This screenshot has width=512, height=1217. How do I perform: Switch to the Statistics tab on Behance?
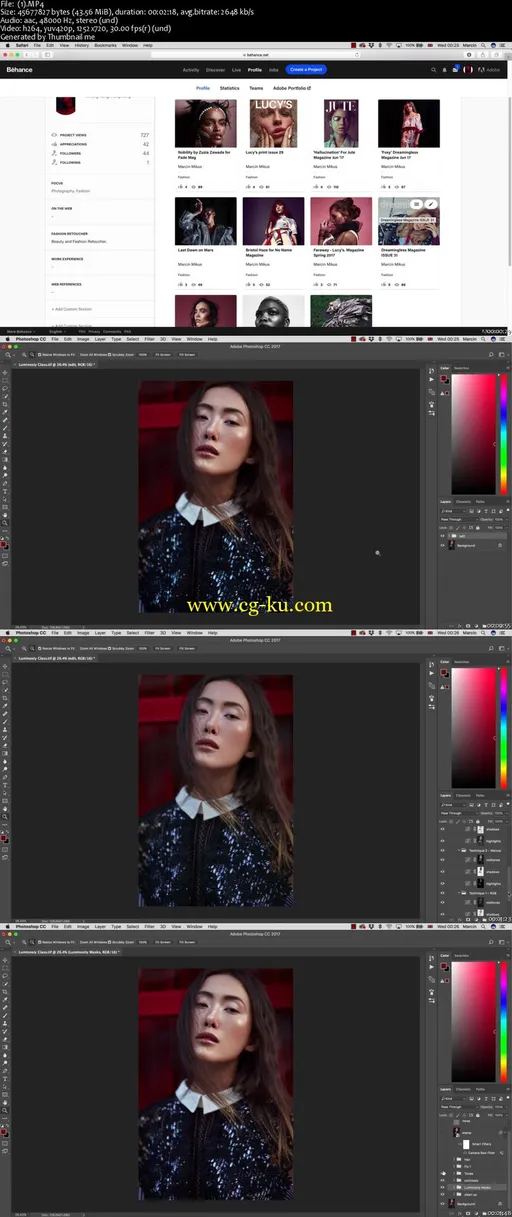(230, 88)
